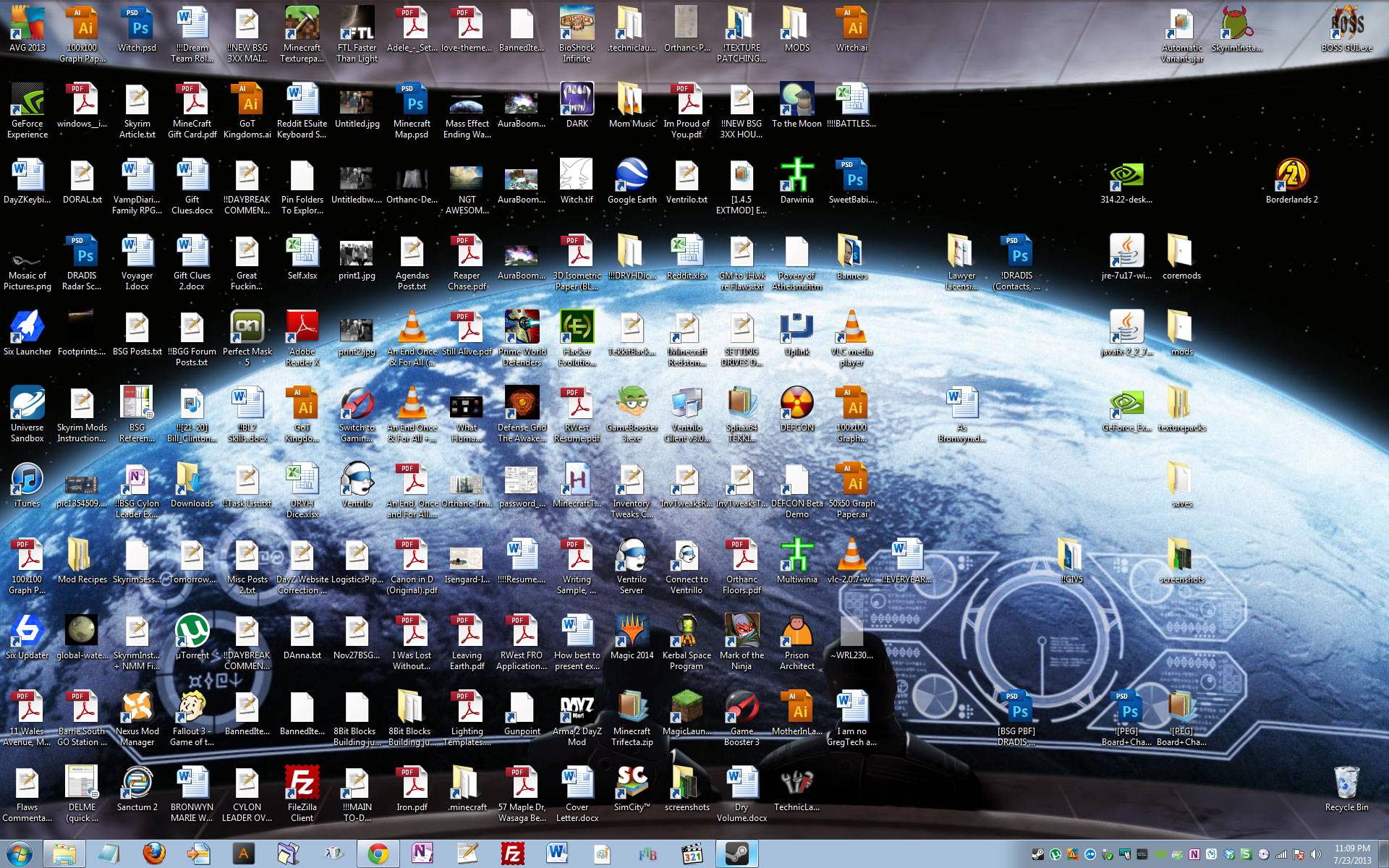This screenshot has width=1389, height=868.
Task: Open FileZilla from the taskbar
Action: point(512,854)
